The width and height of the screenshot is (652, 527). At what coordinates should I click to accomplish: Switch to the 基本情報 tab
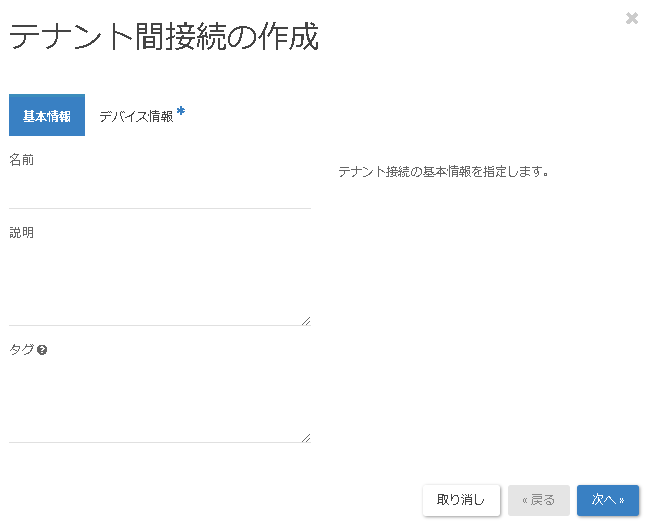[47, 116]
